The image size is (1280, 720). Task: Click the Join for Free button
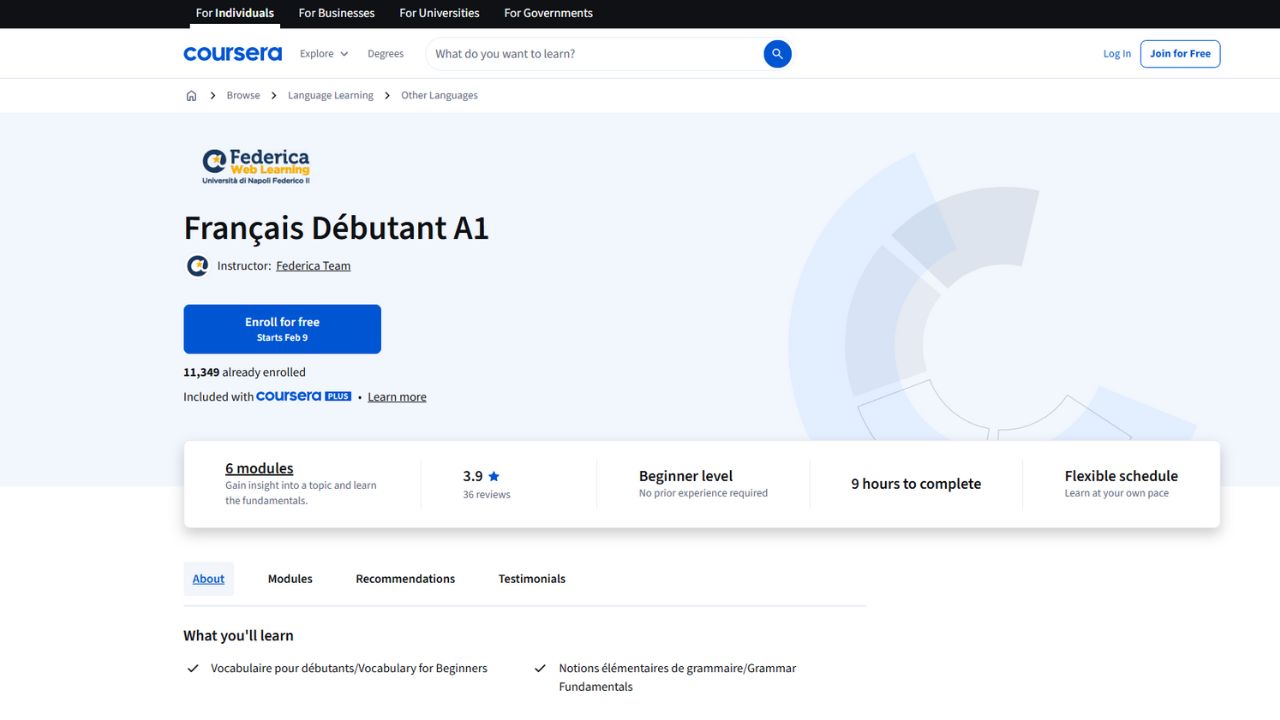pos(1180,53)
